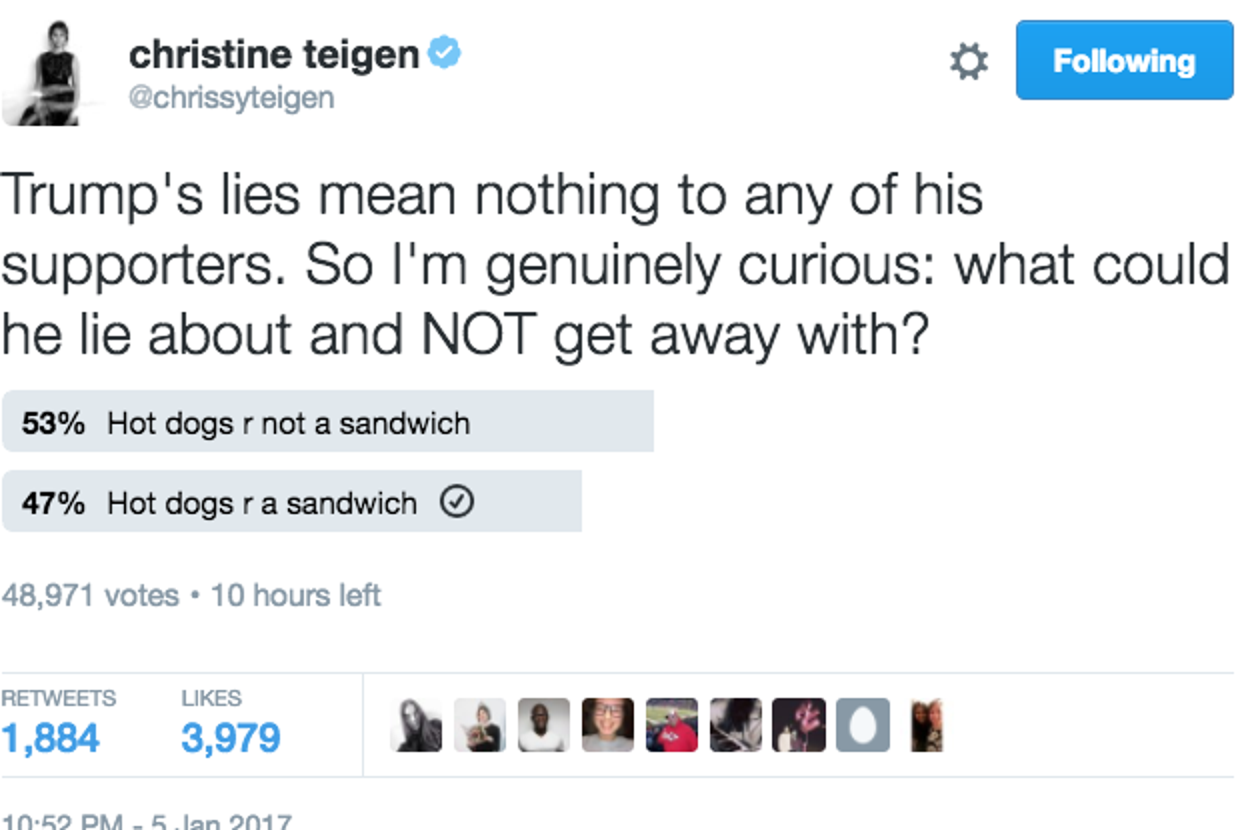Open liker avatar showing two women
The image size is (1250, 830).
[926, 725]
